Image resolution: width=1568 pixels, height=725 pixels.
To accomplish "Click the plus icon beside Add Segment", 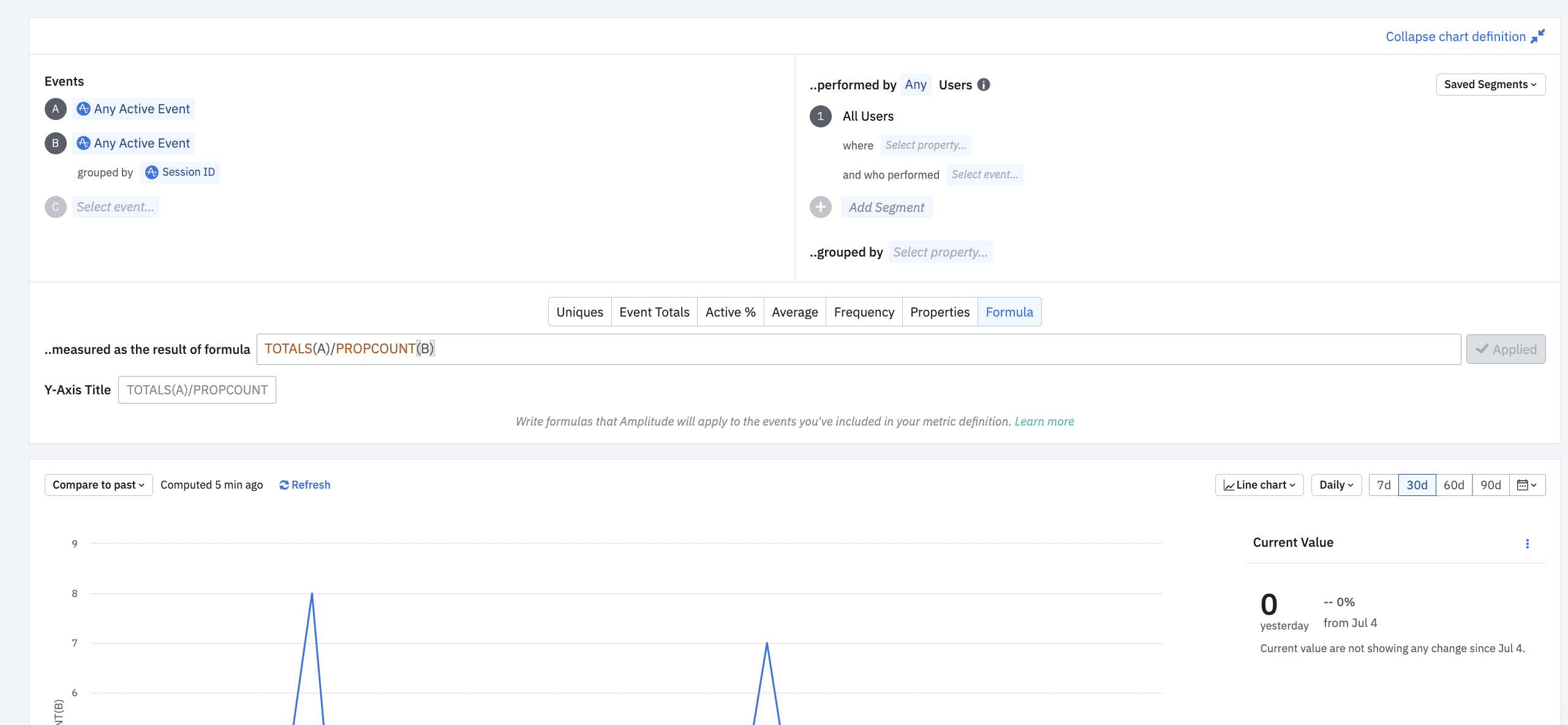I will [x=821, y=207].
